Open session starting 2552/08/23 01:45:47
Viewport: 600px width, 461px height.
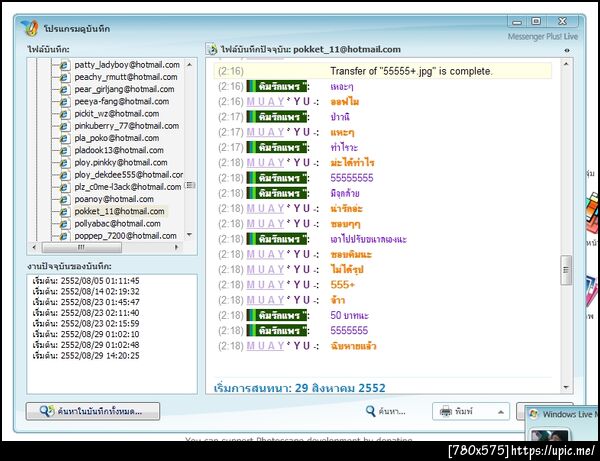pos(86,302)
